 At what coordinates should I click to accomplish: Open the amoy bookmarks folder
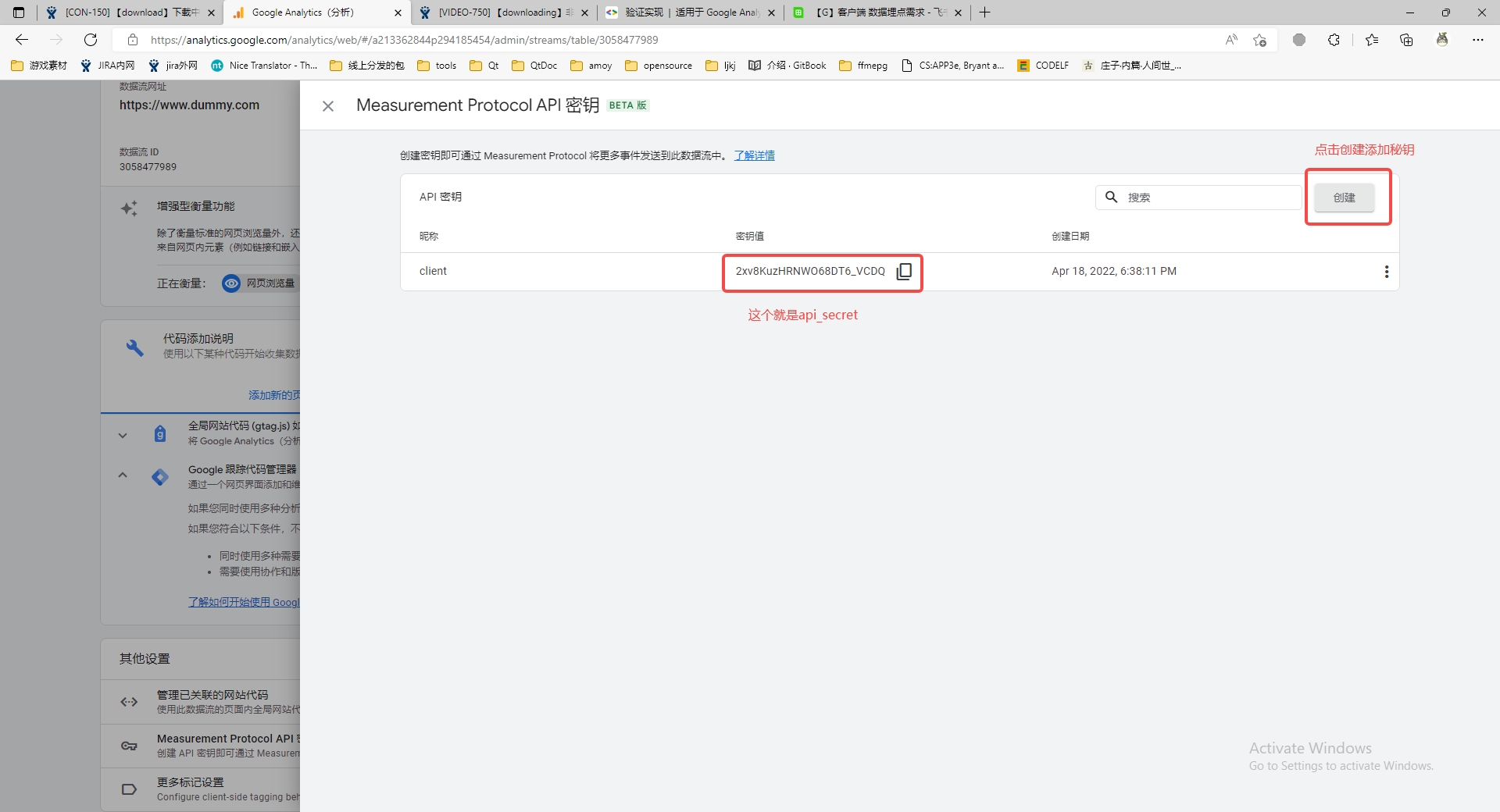click(591, 66)
